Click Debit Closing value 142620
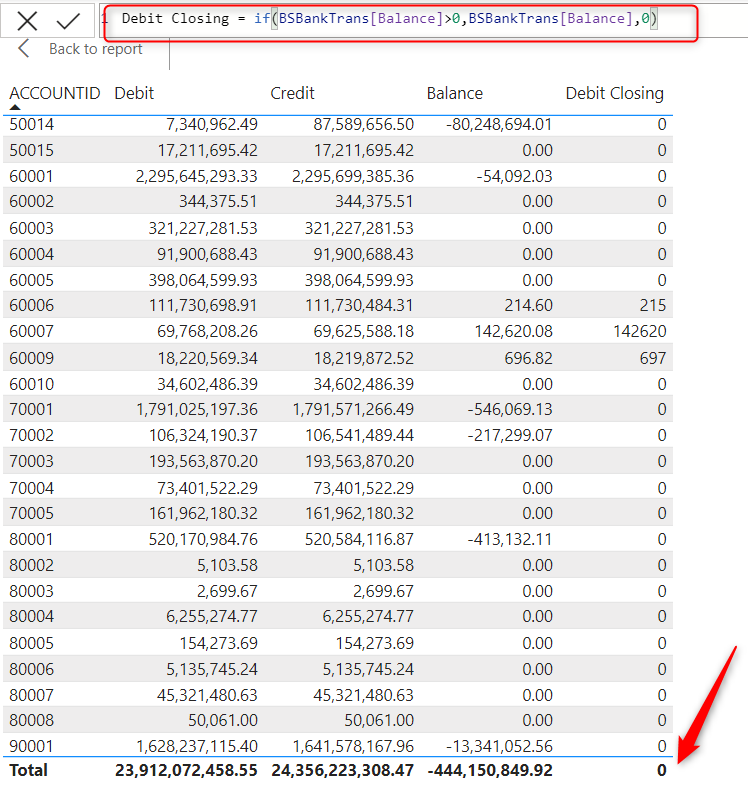 point(640,331)
